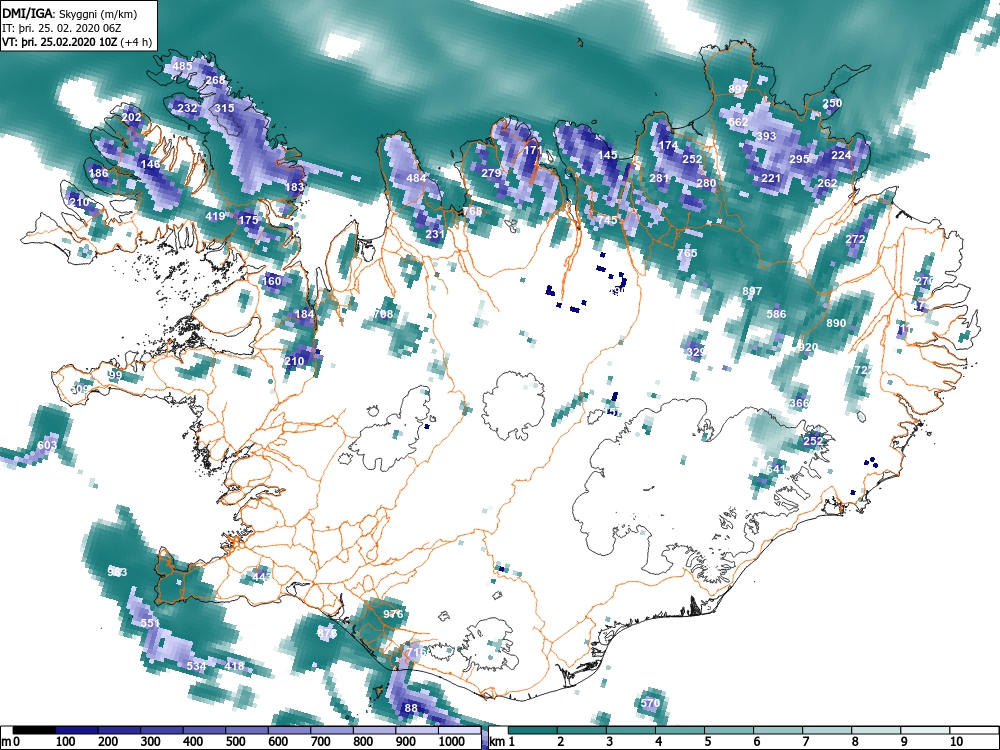The height and width of the screenshot is (750, 1000).
Task: Click visibility value 485 in Westfjords
Action: (x=182, y=66)
